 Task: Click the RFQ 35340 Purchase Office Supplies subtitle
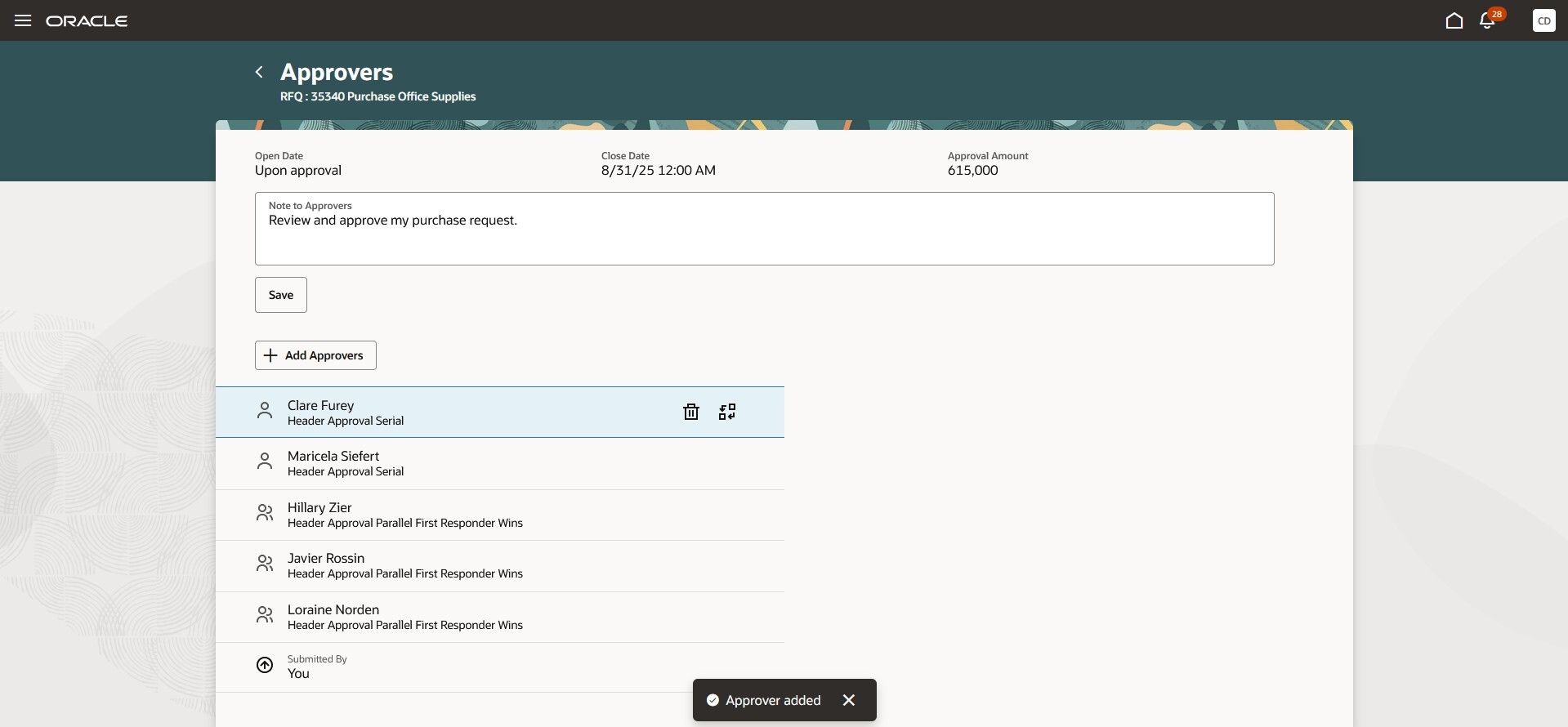tap(377, 96)
